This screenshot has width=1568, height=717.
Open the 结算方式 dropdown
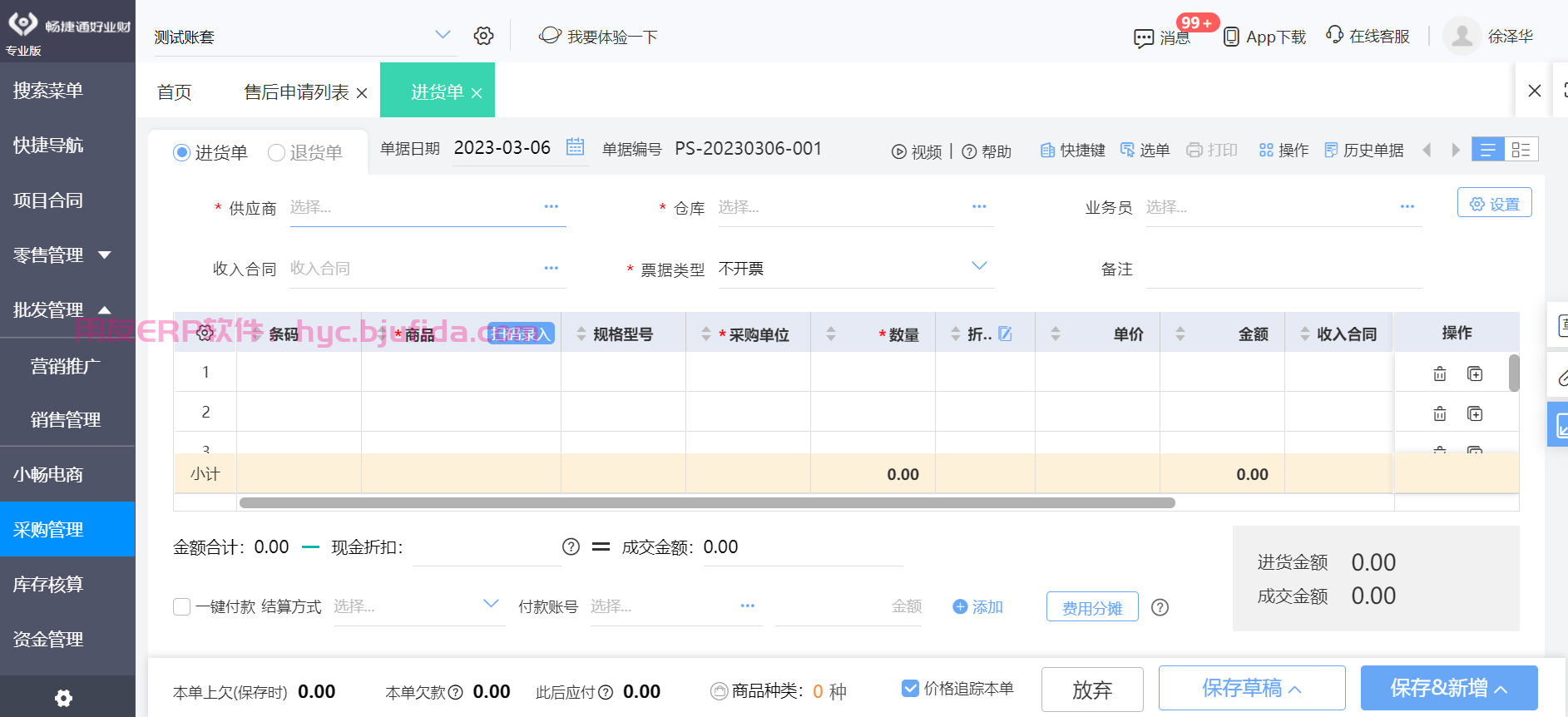coord(491,604)
